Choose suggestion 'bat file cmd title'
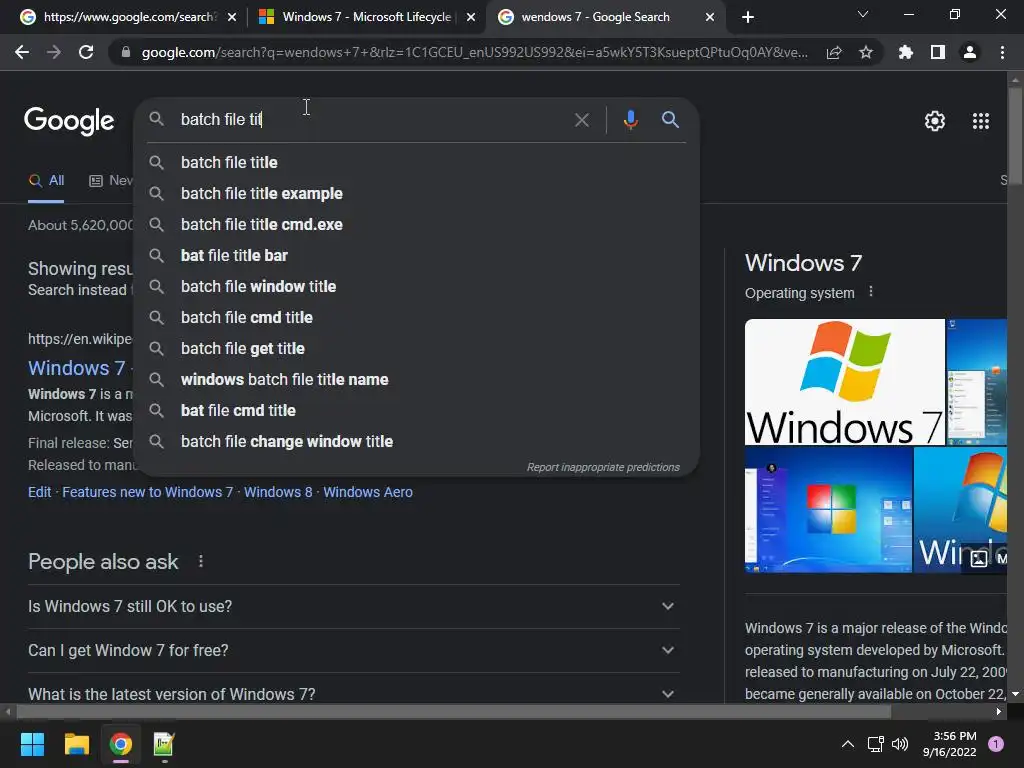This screenshot has width=1024, height=768. pos(417,410)
